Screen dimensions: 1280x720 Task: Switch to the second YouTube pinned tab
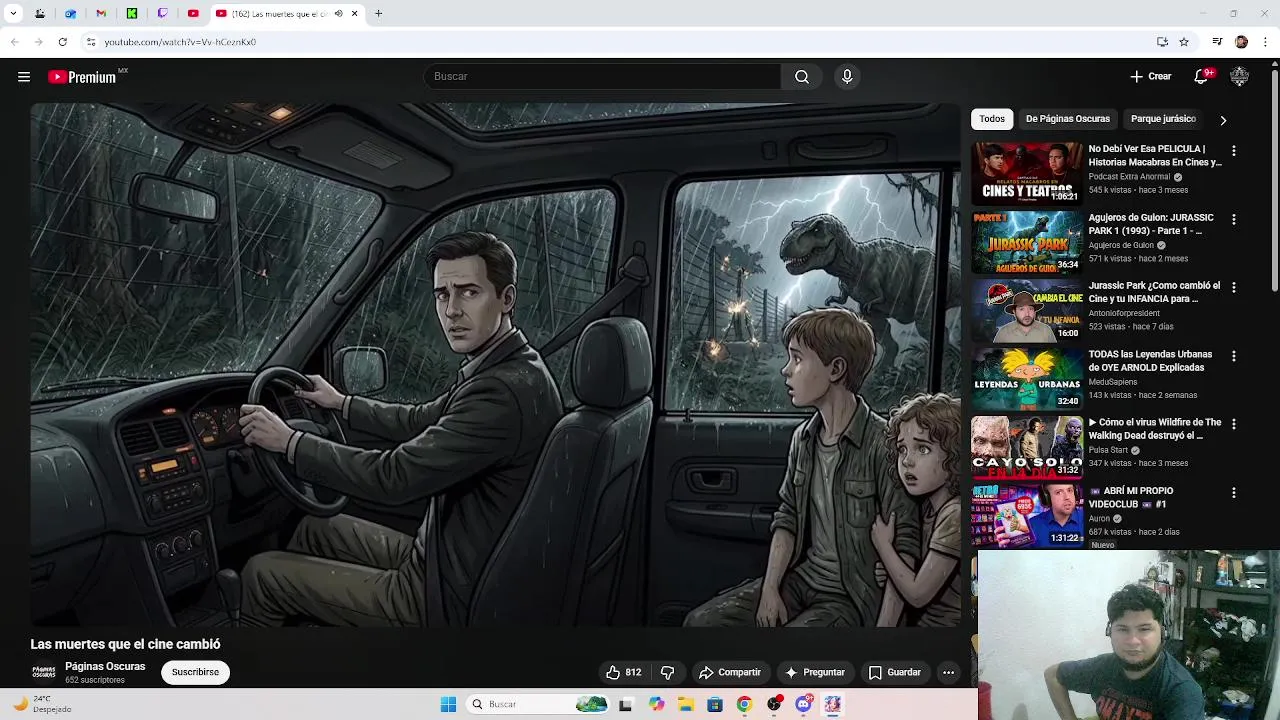coord(193,14)
